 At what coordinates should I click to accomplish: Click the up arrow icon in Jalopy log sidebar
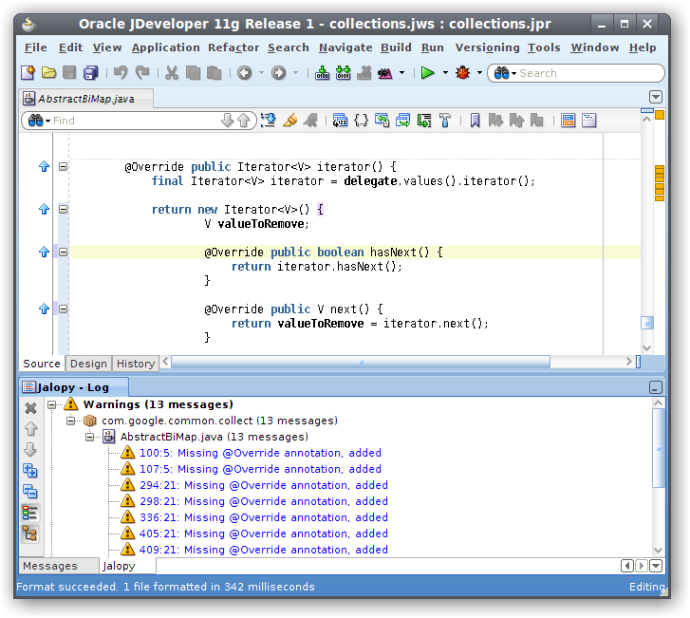pos(30,429)
